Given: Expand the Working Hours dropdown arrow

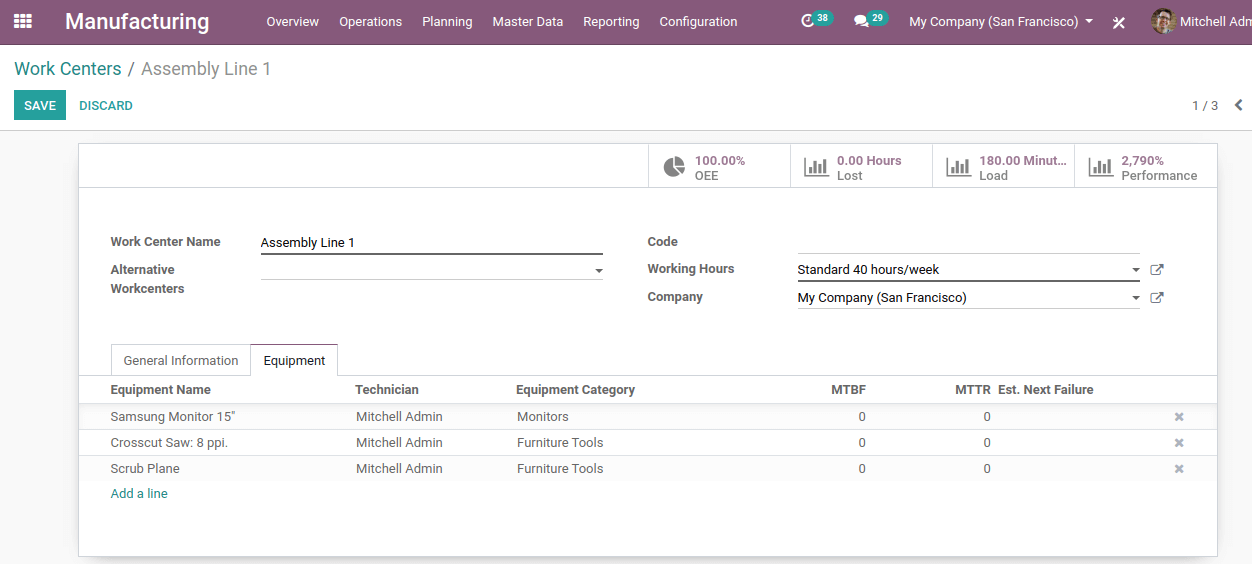Looking at the screenshot, I should tap(1135, 270).
